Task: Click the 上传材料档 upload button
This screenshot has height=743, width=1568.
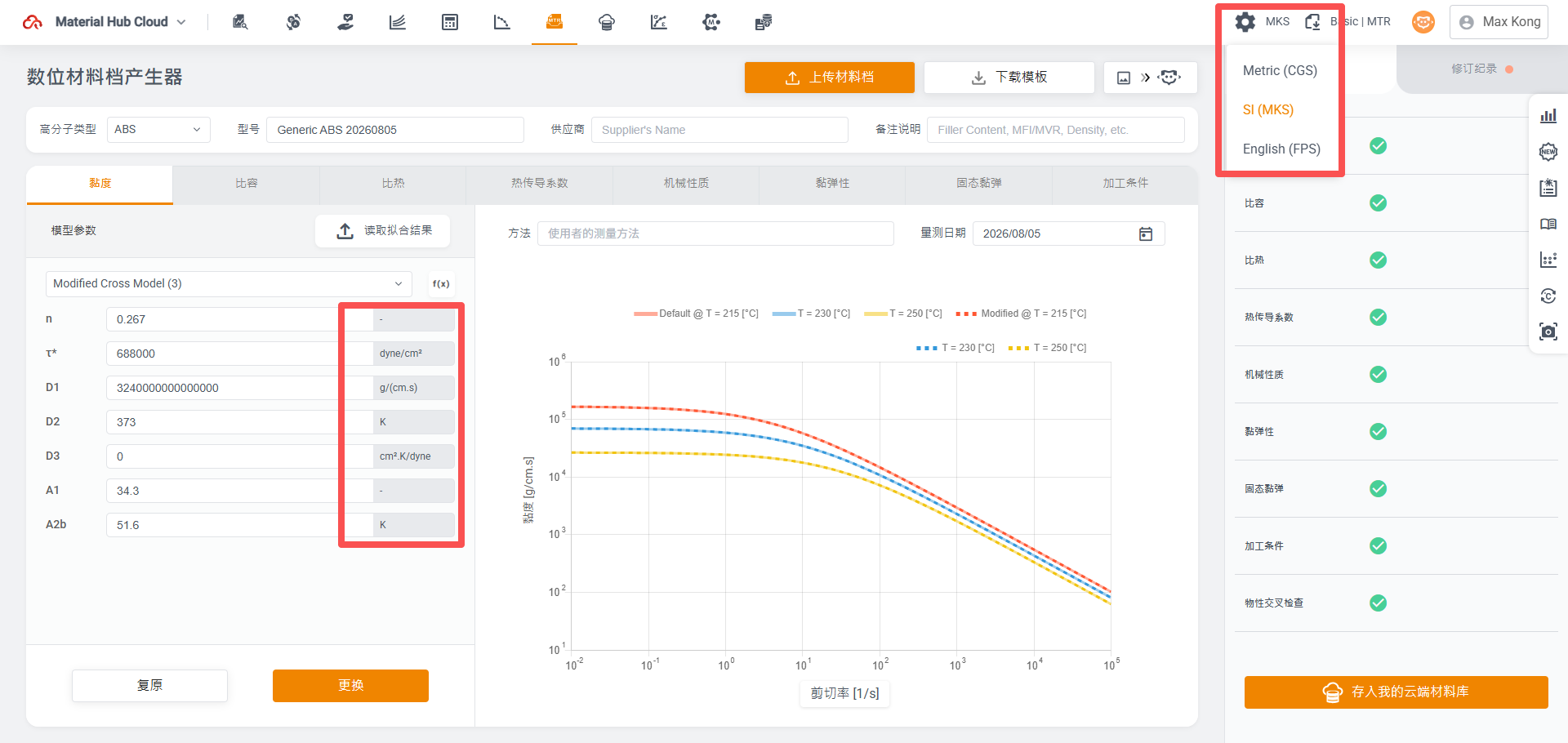Action: point(830,78)
